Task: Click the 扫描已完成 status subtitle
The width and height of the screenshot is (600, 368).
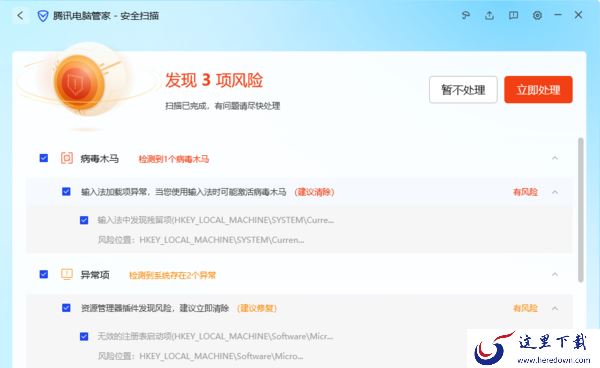Action: pos(223,106)
